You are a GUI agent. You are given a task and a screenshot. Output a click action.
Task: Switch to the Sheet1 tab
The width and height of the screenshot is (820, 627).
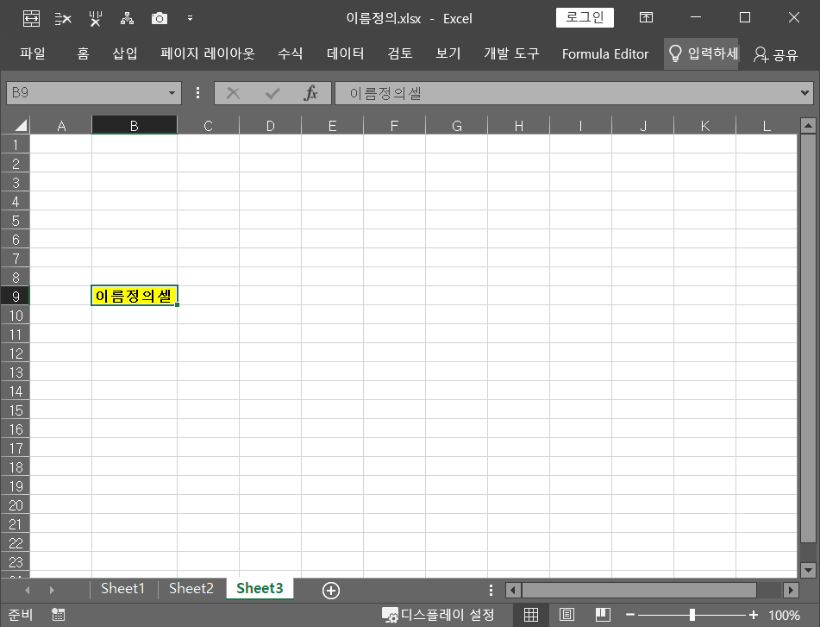point(122,588)
